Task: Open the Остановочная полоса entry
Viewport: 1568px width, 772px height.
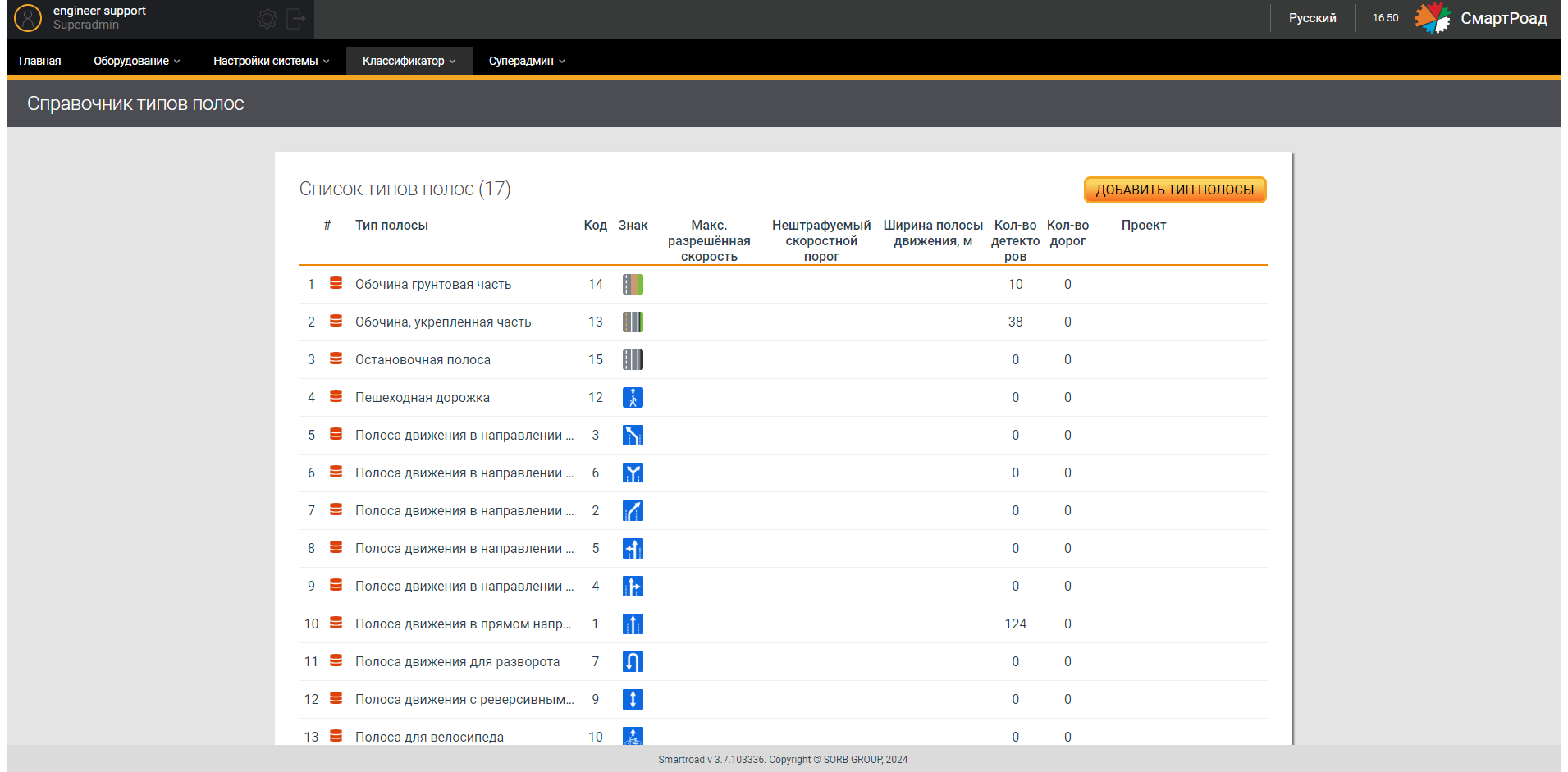Action: (x=423, y=359)
